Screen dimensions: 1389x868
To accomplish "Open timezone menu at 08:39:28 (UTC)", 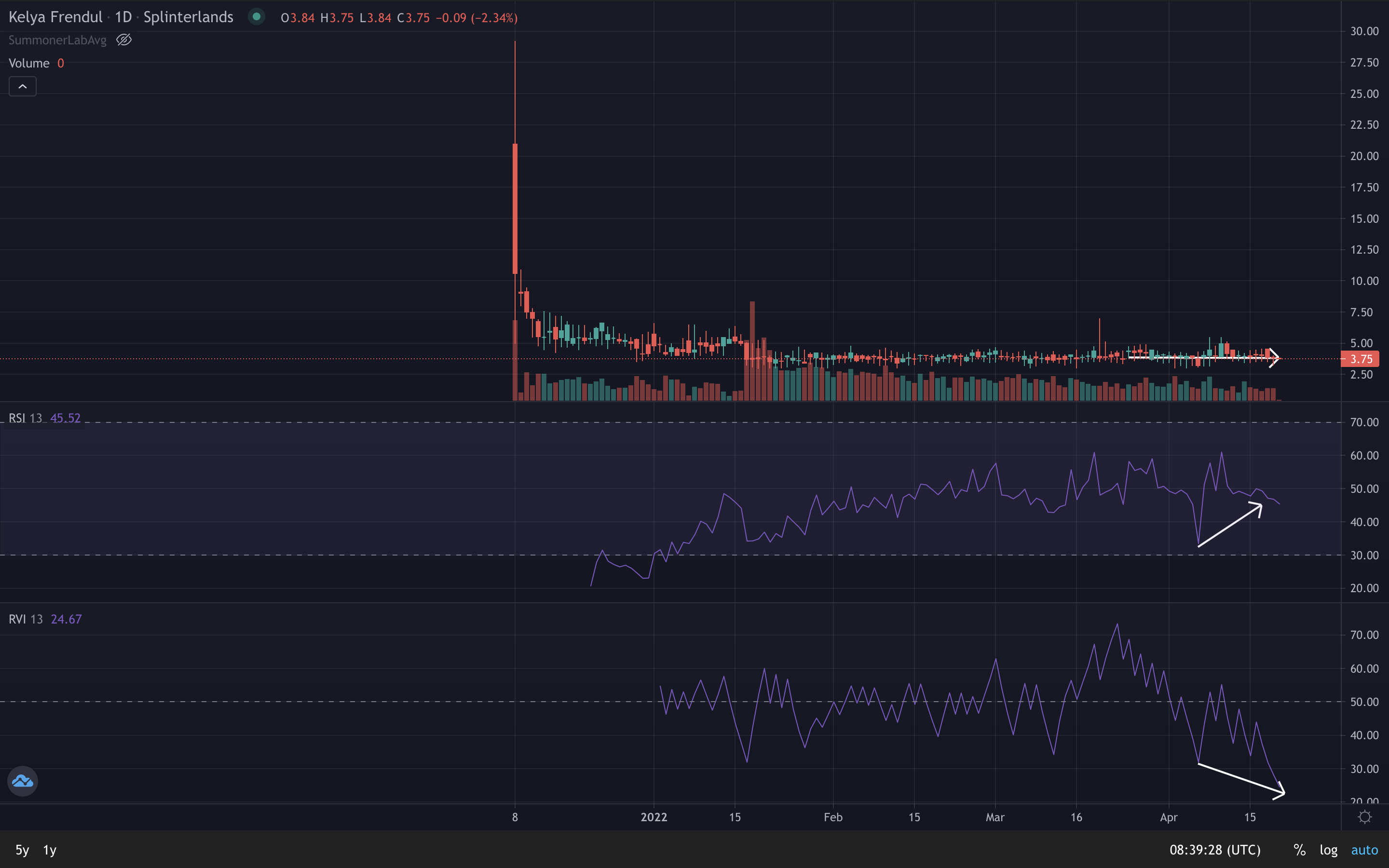I will click(x=1215, y=850).
